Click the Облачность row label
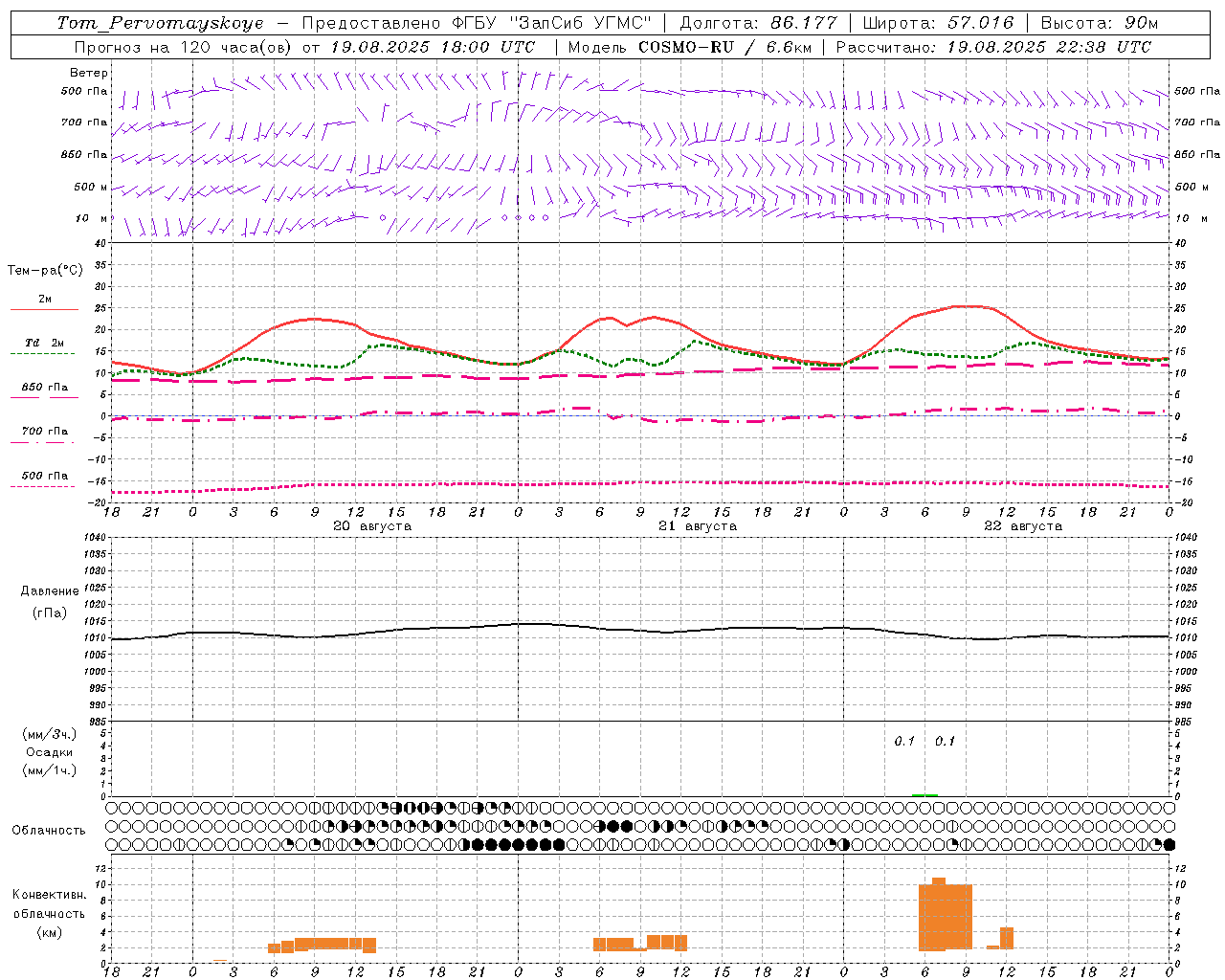Image resolution: width=1225 pixels, height=980 pixels. pos(49,831)
